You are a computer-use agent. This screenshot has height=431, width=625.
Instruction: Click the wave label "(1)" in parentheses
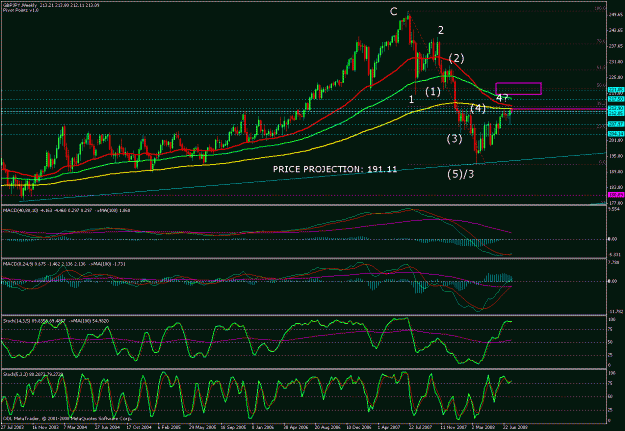tap(433, 92)
